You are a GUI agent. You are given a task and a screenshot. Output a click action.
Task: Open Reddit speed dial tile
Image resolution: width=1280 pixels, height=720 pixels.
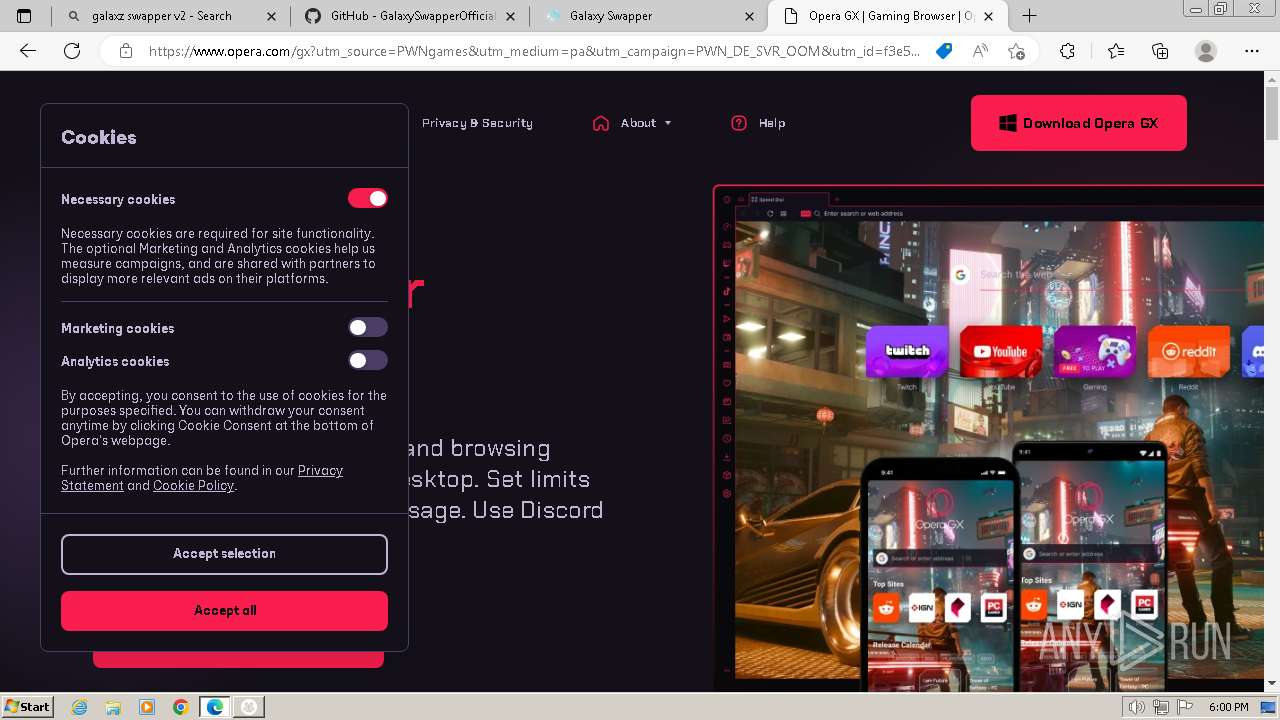pyautogui.click(x=1188, y=352)
